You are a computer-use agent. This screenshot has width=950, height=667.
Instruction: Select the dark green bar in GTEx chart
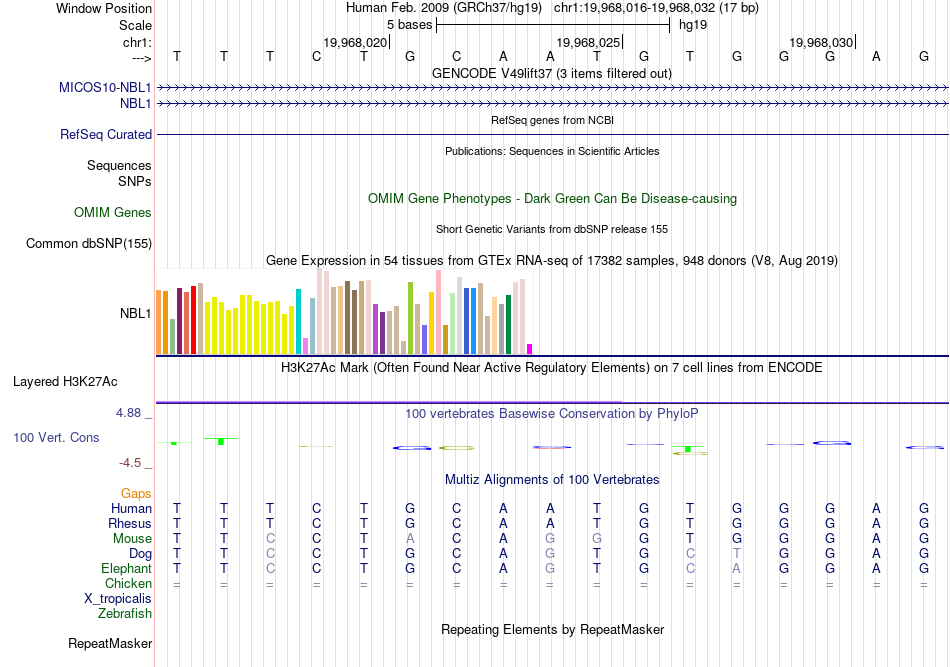click(x=509, y=324)
